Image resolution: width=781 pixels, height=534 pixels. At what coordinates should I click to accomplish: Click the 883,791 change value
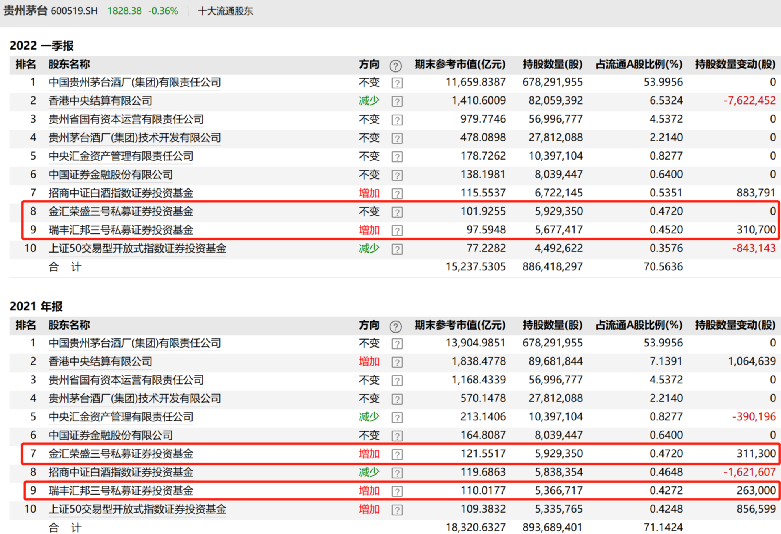click(x=756, y=193)
